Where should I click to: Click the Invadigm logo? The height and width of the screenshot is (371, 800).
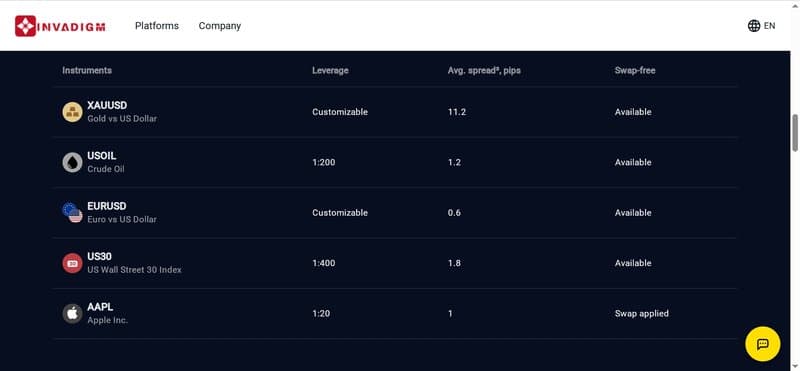(60, 26)
